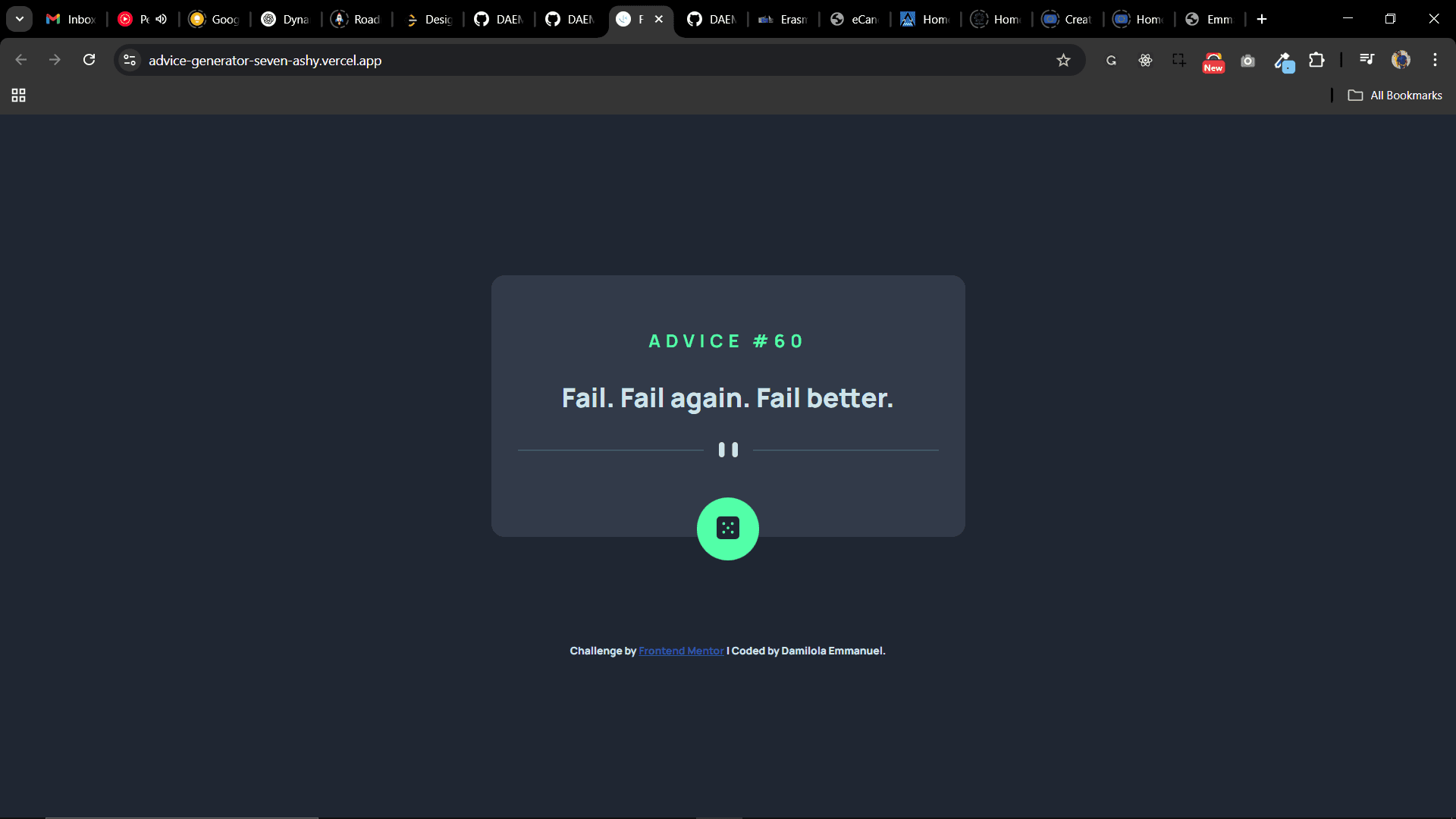Open the React DevTools extension icon
The image size is (1456, 819).
(x=1145, y=61)
